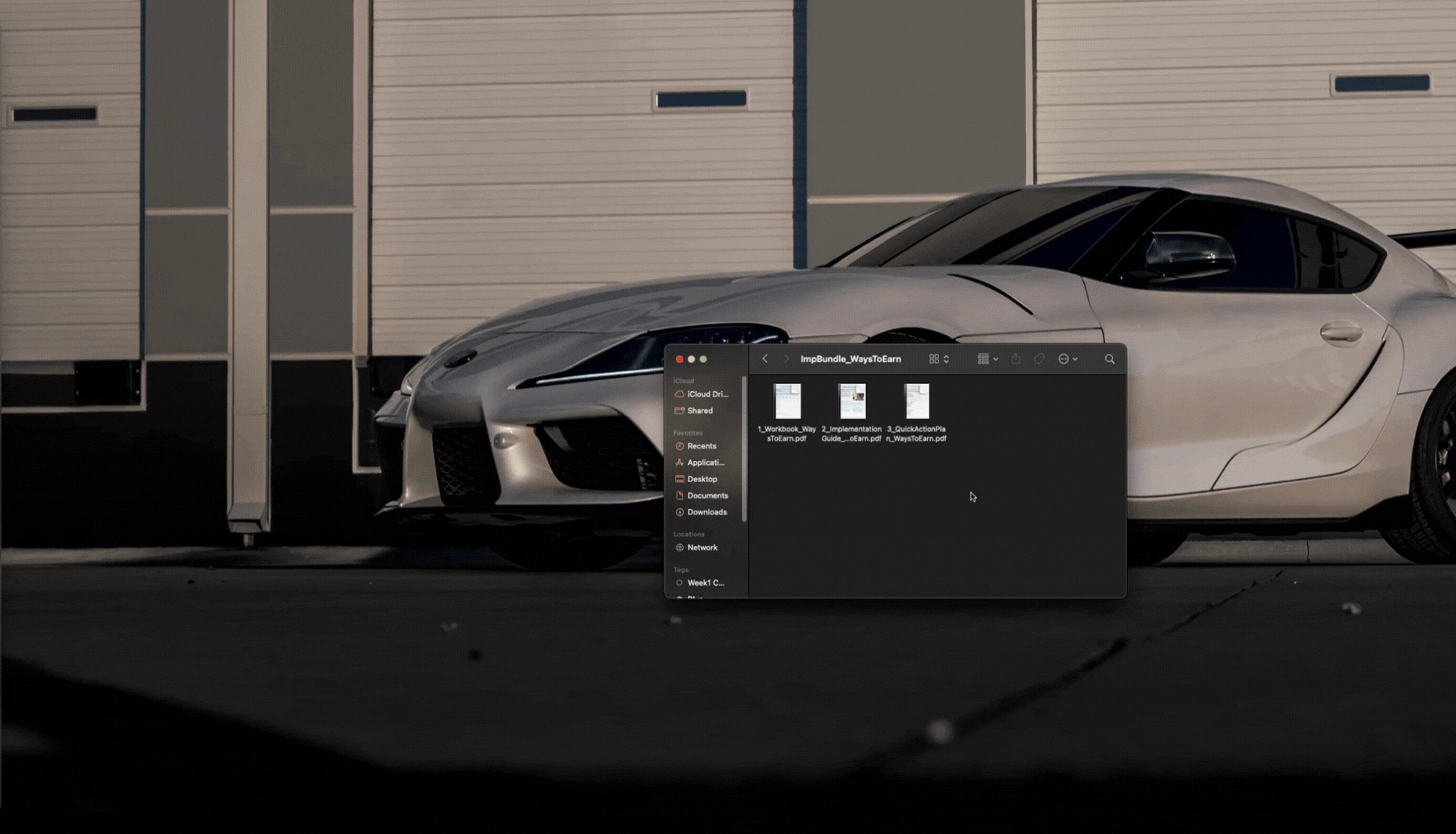Open Documents in the Finder sidebar
The height and width of the screenshot is (834, 1456).
(702, 496)
